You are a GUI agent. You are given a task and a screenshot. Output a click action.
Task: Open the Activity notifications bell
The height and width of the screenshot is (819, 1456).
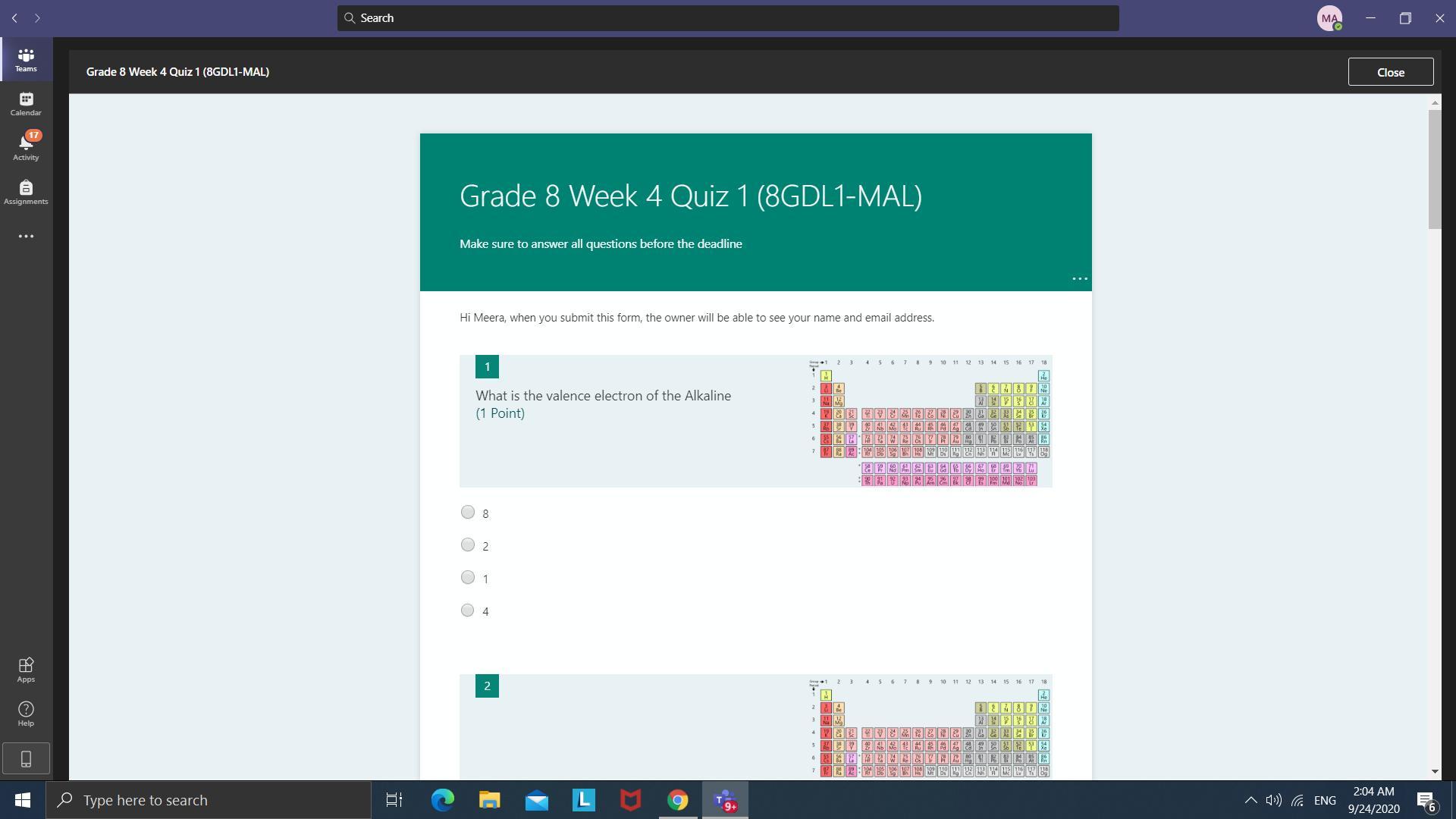[26, 147]
